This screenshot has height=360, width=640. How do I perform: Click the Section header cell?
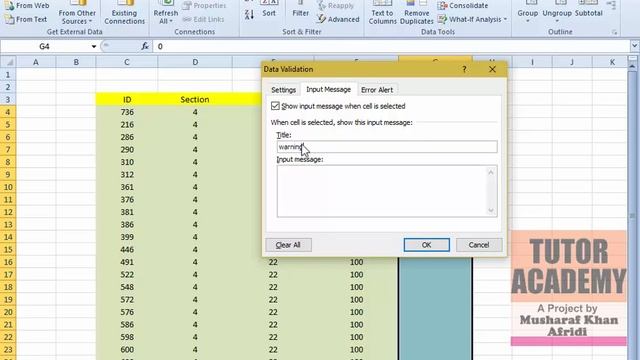tap(195, 100)
